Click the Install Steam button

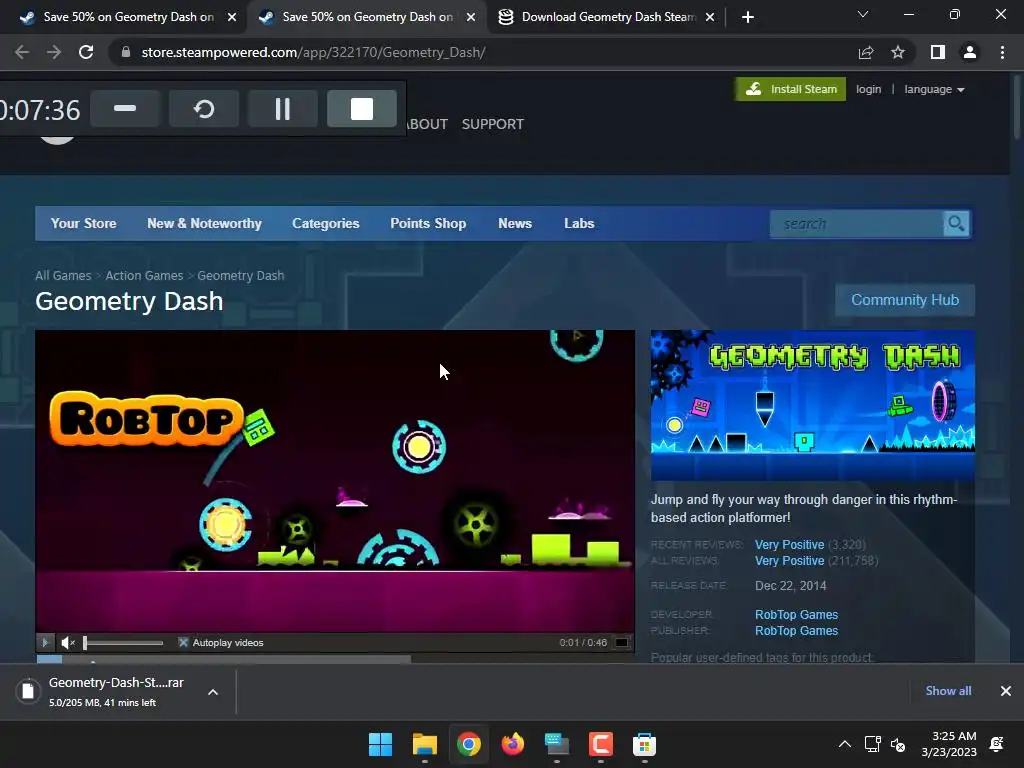pos(791,89)
